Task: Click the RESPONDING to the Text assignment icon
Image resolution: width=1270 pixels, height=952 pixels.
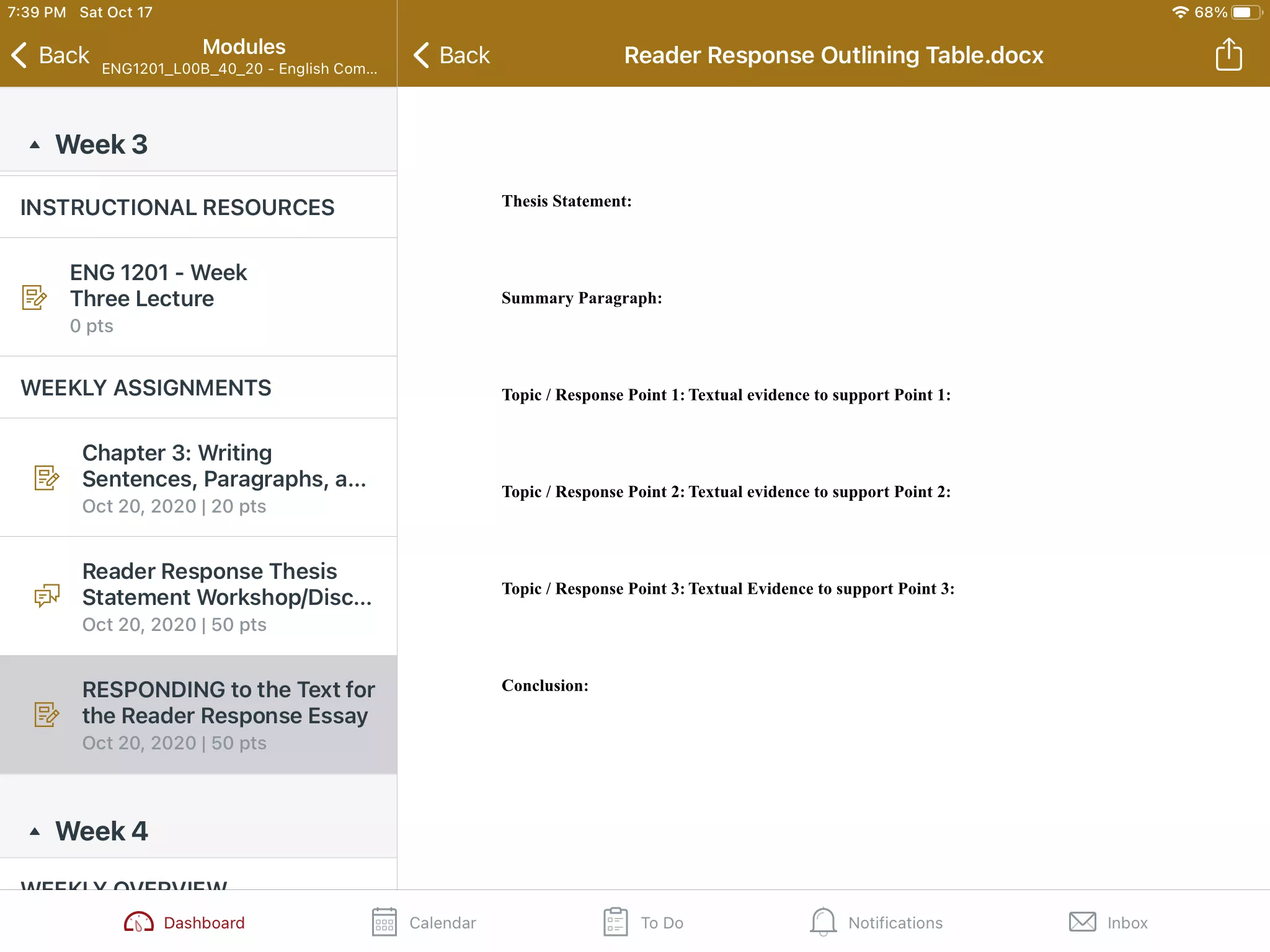Action: 47,715
